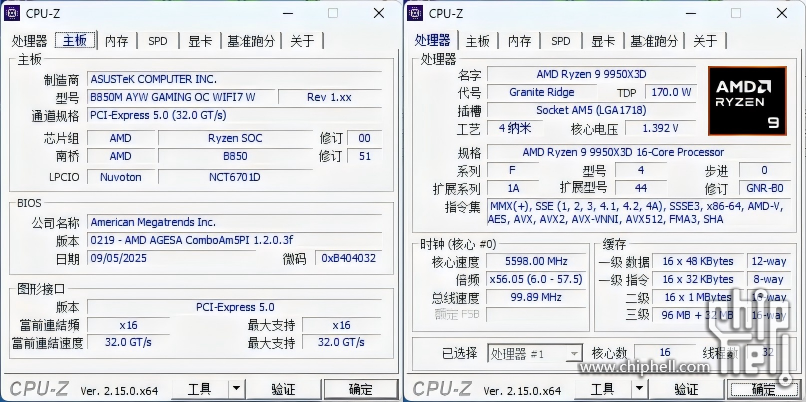Select 处理器 tab in right window
806x402 pixels.
432,40
